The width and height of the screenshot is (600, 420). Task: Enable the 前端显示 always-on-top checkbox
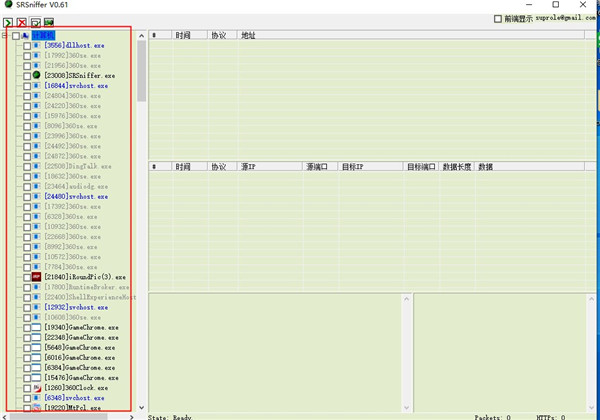tap(498, 18)
